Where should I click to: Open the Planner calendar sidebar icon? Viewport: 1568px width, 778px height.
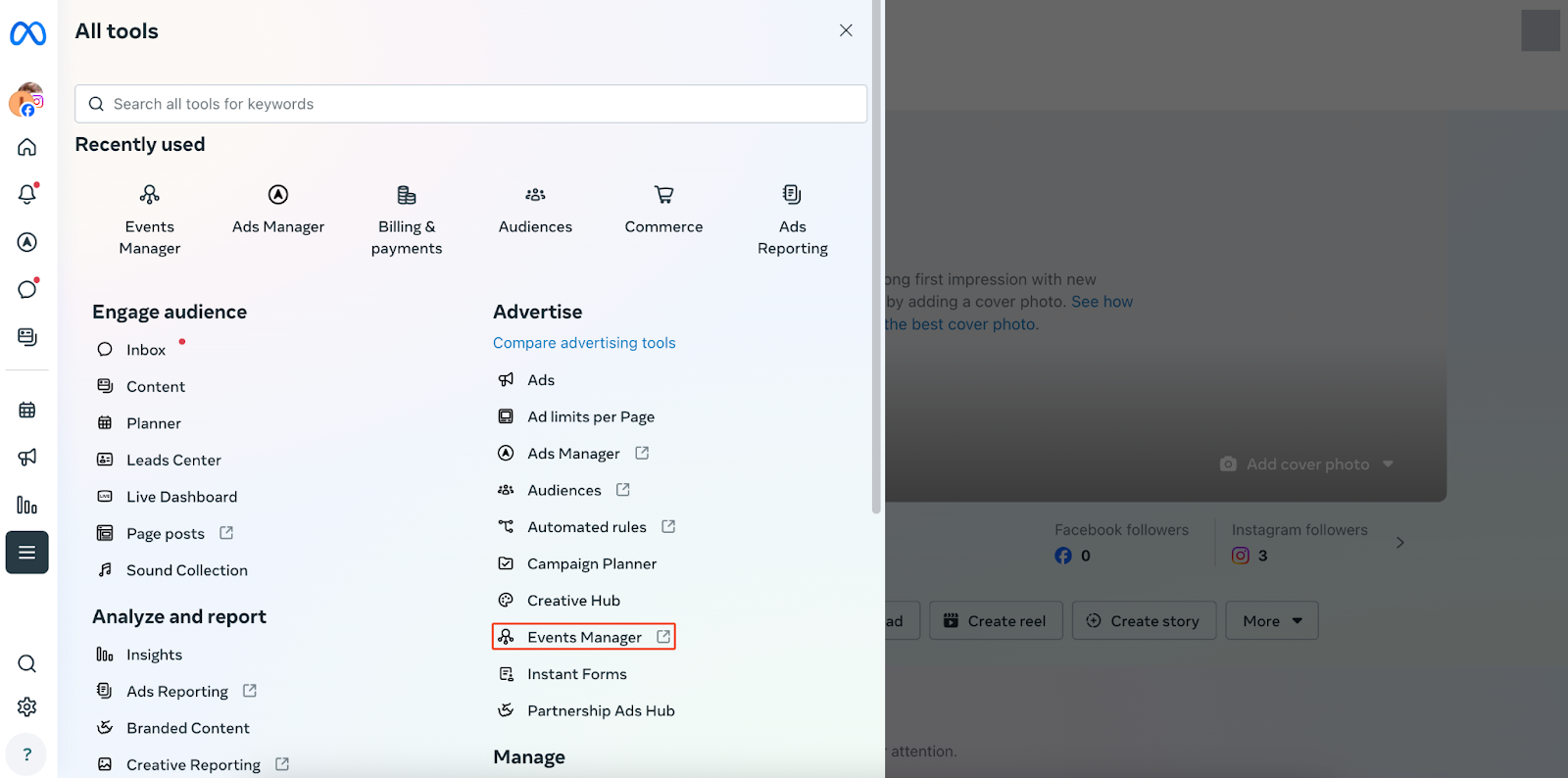tap(27, 410)
